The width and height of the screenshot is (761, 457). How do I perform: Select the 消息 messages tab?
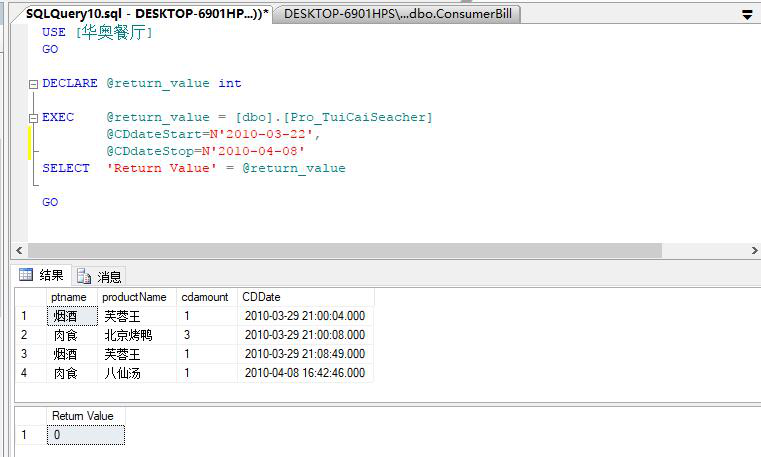[100, 277]
